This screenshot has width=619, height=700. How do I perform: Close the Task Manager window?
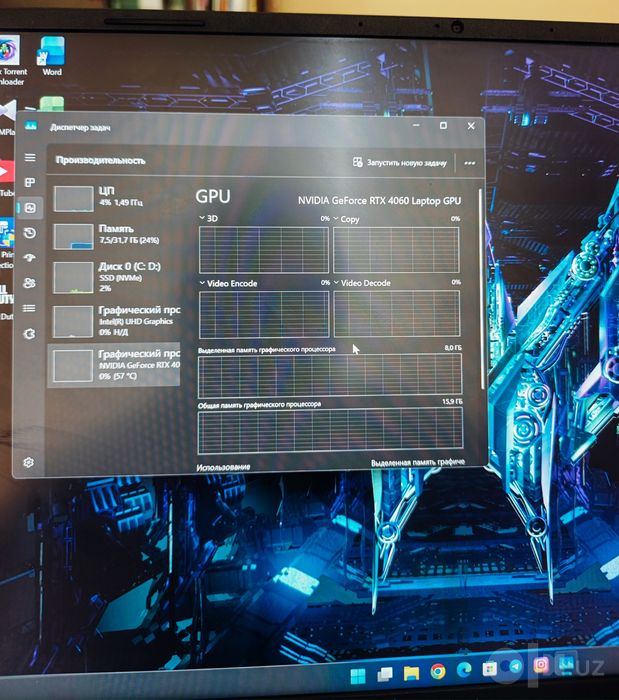tap(471, 126)
